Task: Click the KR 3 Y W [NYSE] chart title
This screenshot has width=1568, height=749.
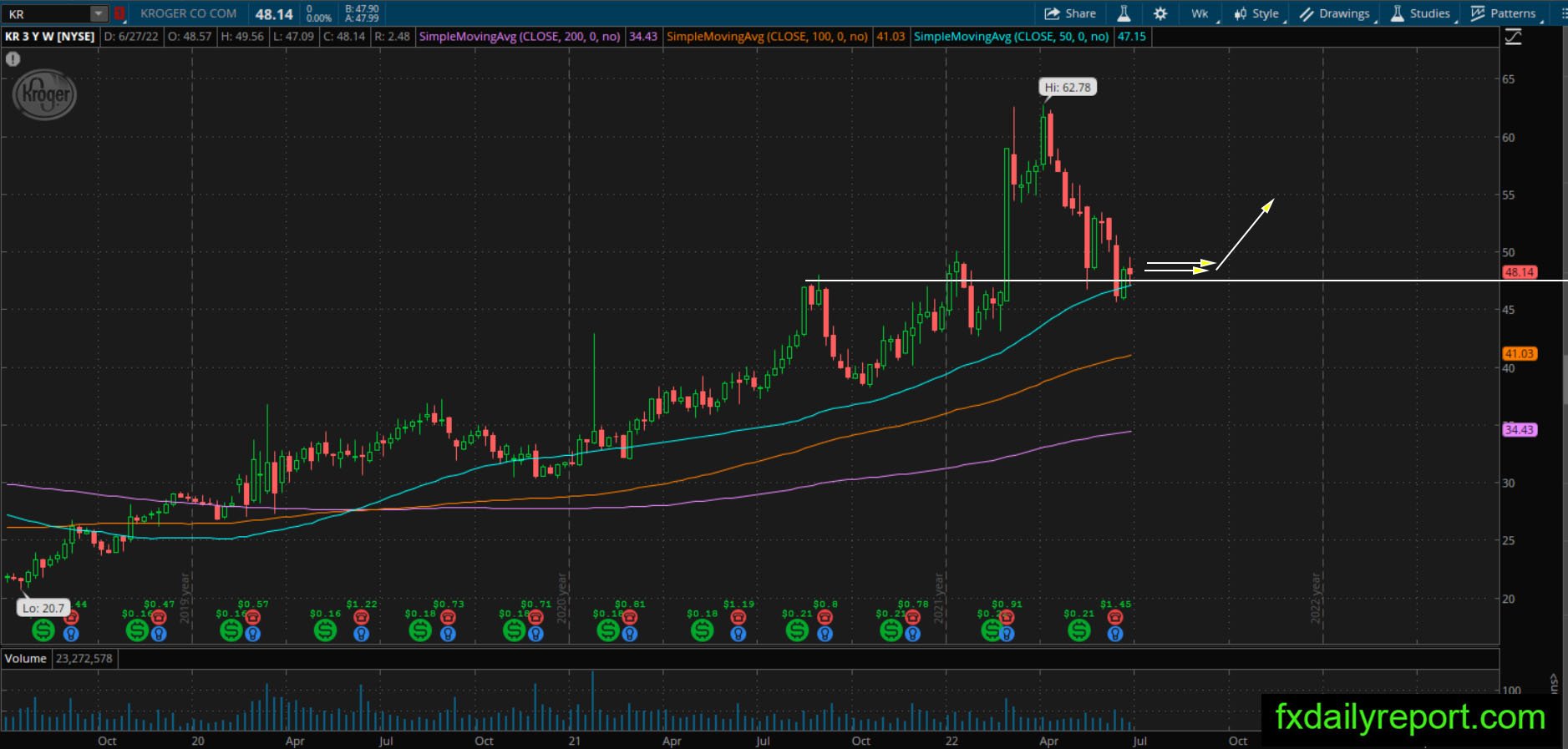Action: tap(49, 37)
